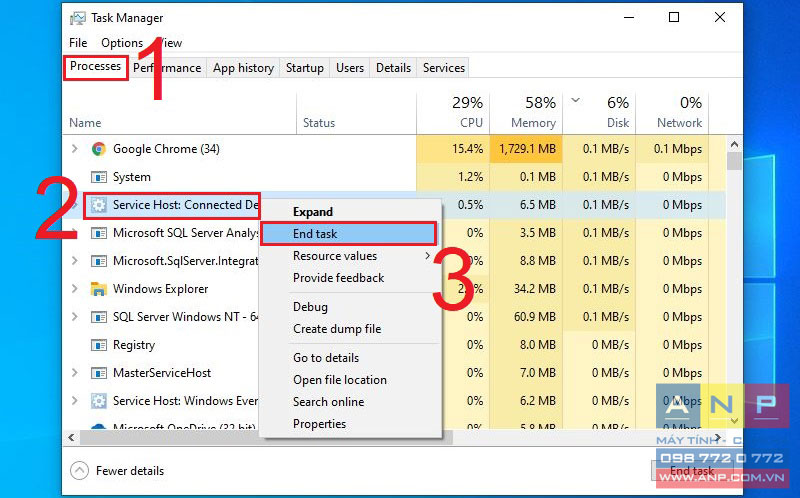Choose End task in the context menu
The height and width of the screenshot is (498, 800).
click(x=349, y=234)
